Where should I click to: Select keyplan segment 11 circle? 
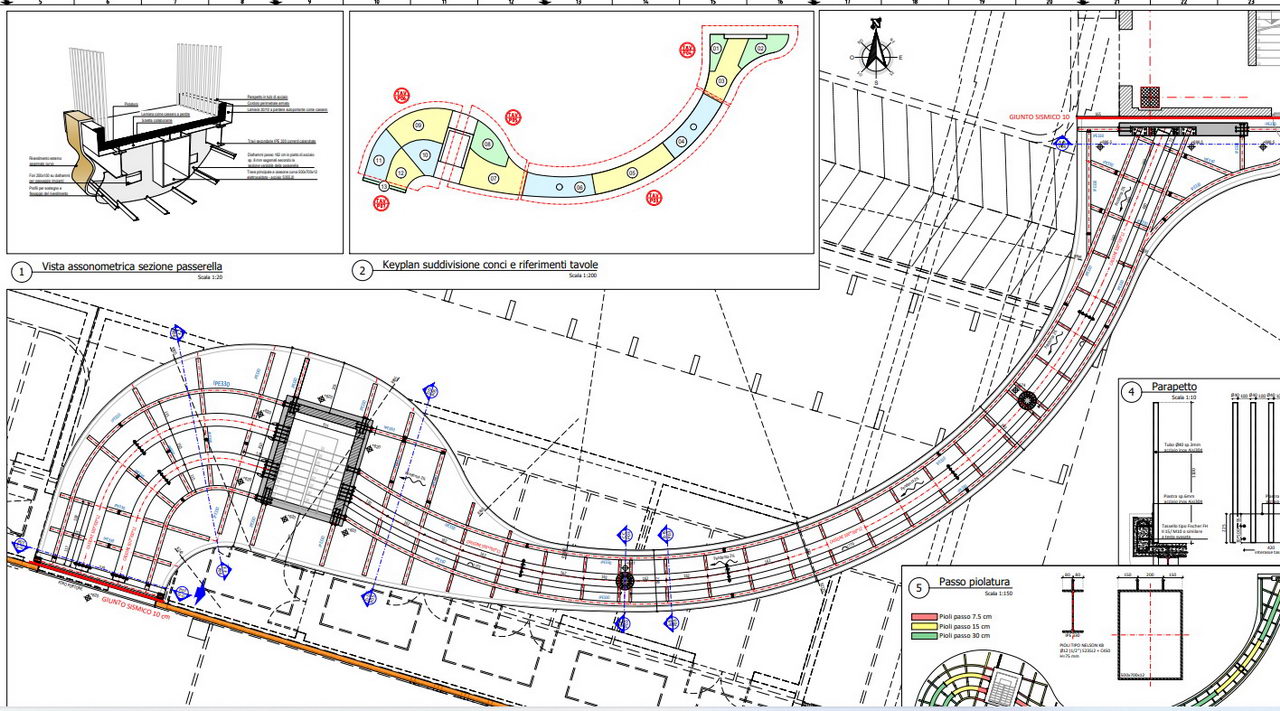tap(379, 160)
